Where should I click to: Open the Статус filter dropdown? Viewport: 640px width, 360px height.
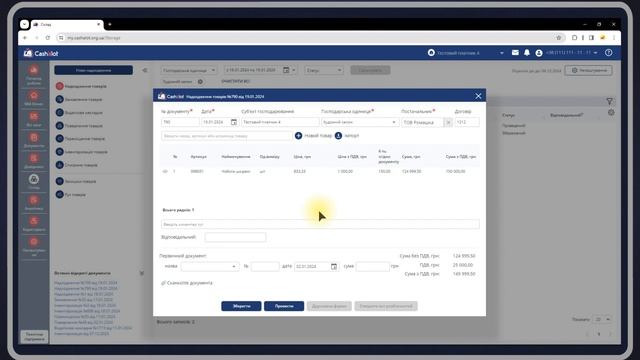324,70
